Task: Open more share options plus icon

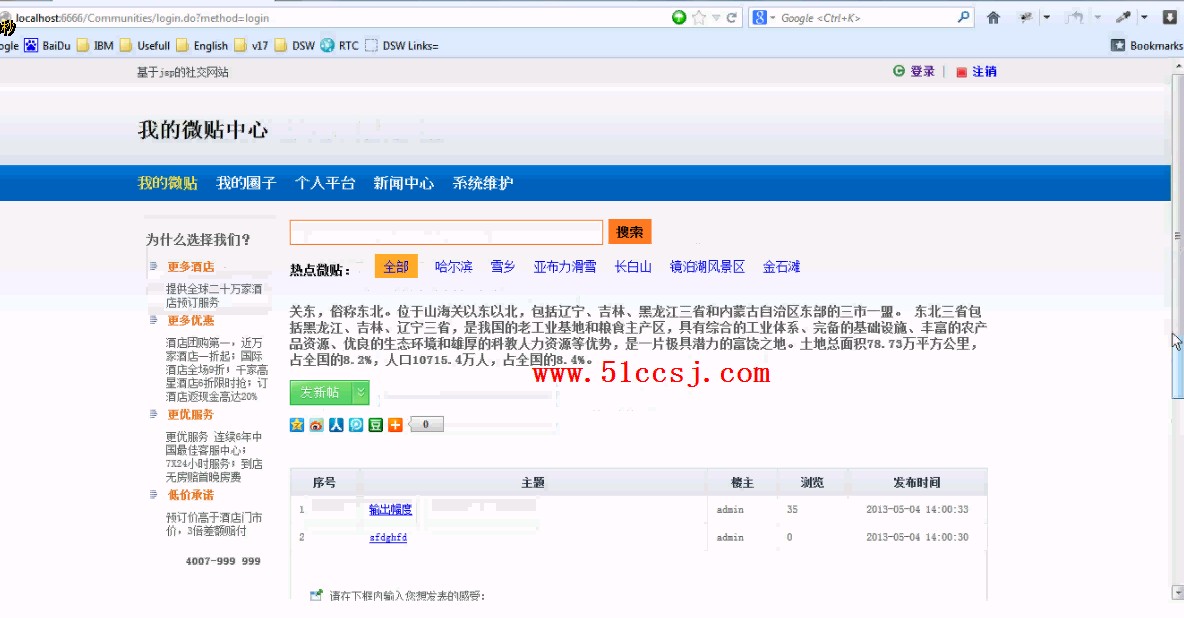Action: 395,425
